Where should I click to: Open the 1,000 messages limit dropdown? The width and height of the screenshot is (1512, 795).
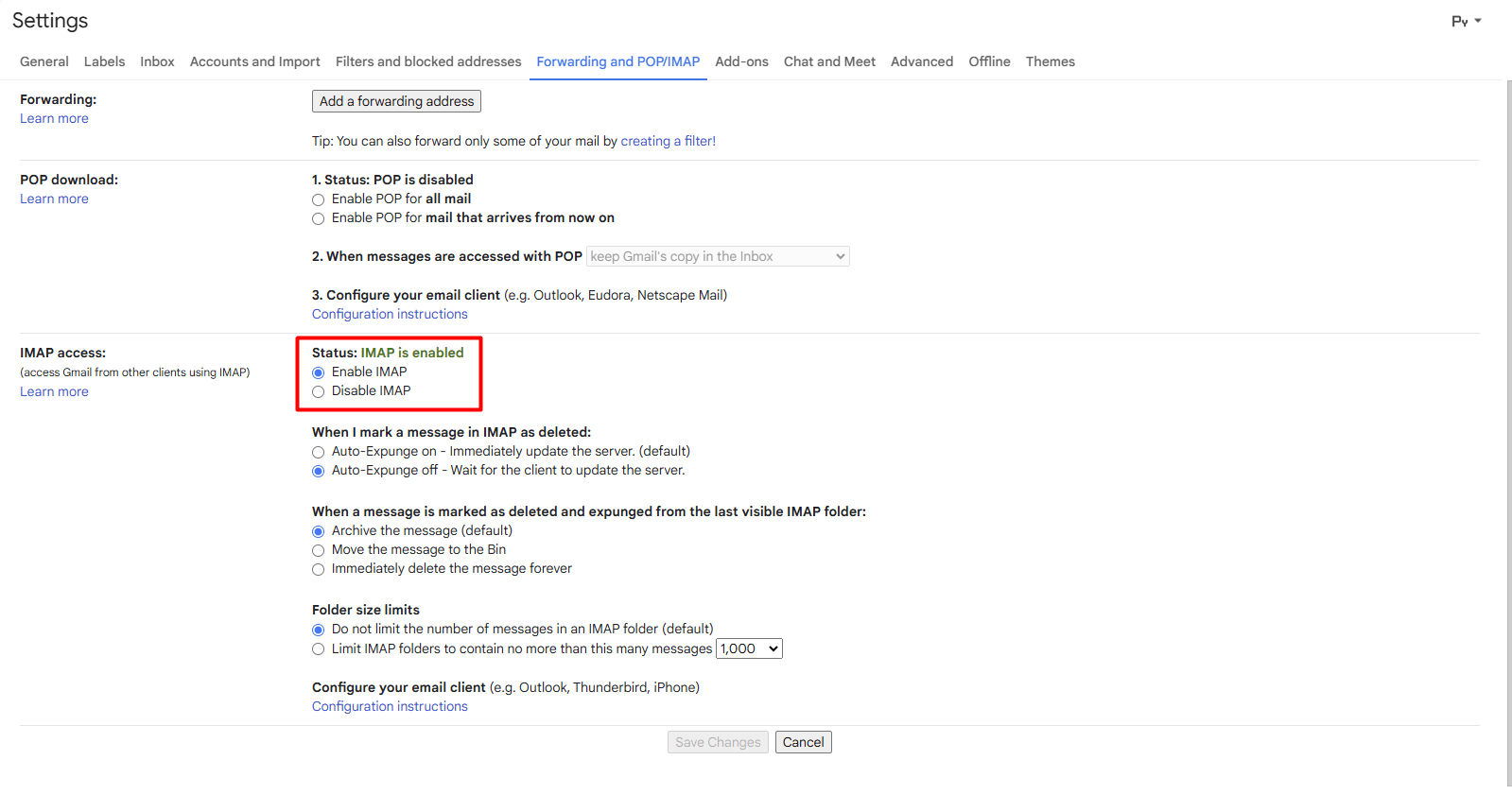pos(749,648)
